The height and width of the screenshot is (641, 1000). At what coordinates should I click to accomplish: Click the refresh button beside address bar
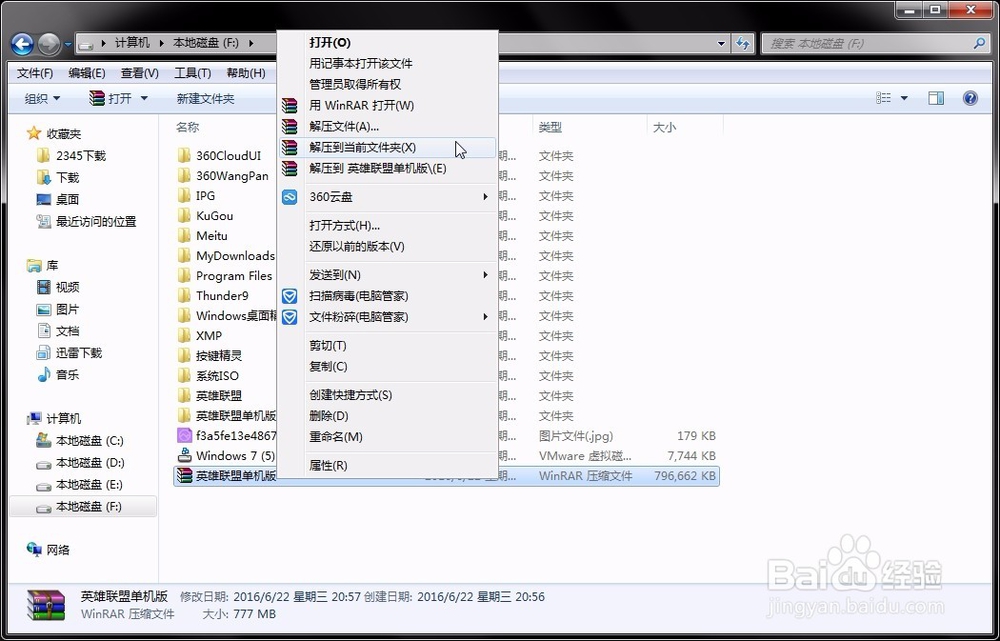(x=742, y=43)
